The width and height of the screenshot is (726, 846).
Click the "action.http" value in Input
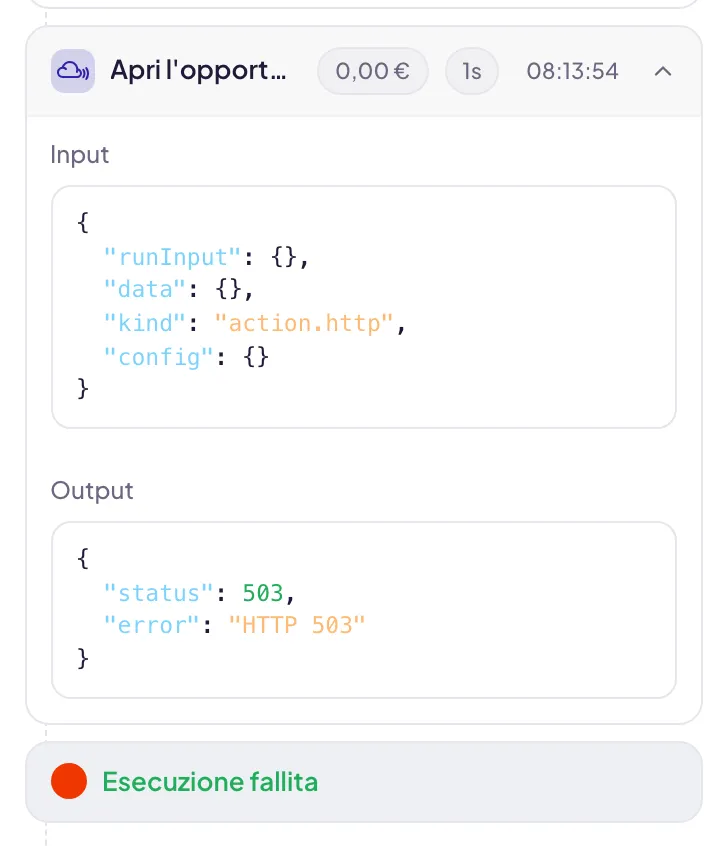coord(304,323)
